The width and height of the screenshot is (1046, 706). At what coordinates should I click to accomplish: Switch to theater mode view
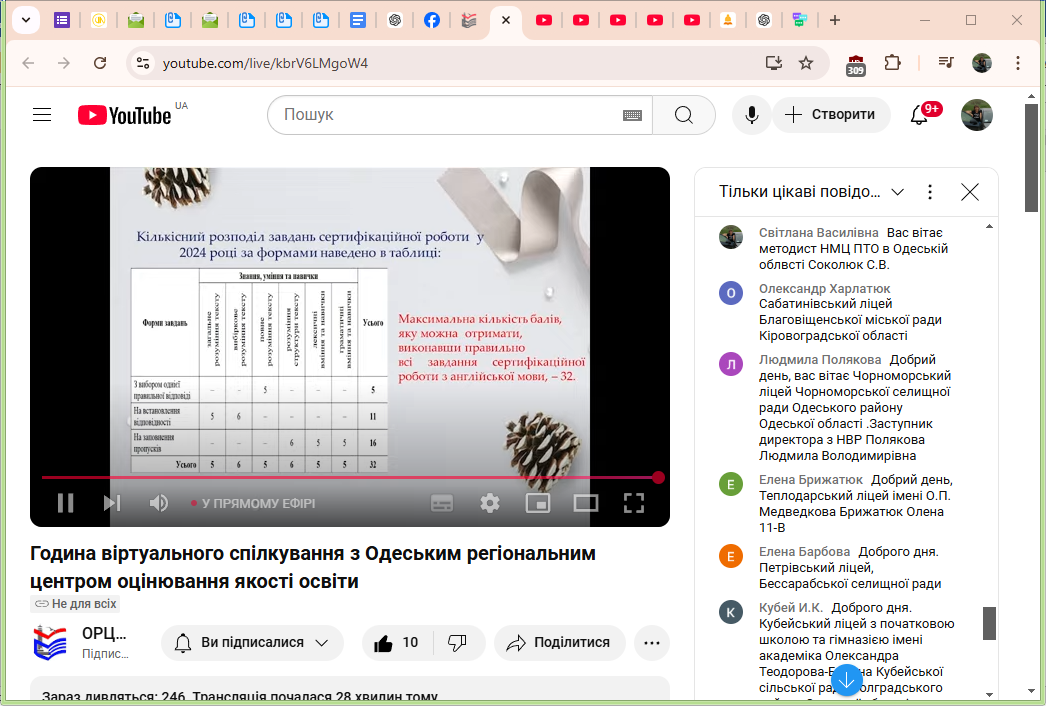pyautogui.click(x=586, y=503)
